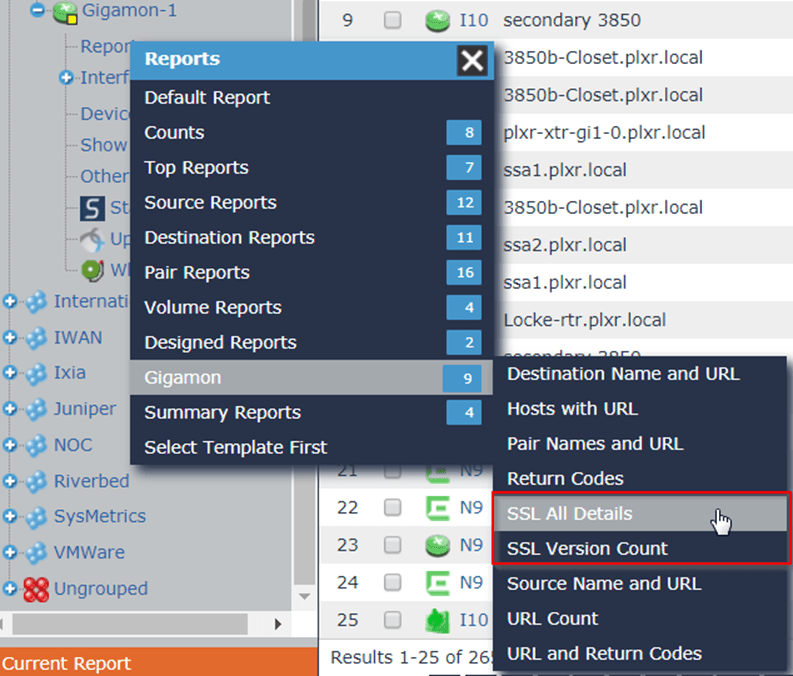793x676 pixels.
Task: Open the Gigamon-1 tree item
Action: tap(129, 10)
